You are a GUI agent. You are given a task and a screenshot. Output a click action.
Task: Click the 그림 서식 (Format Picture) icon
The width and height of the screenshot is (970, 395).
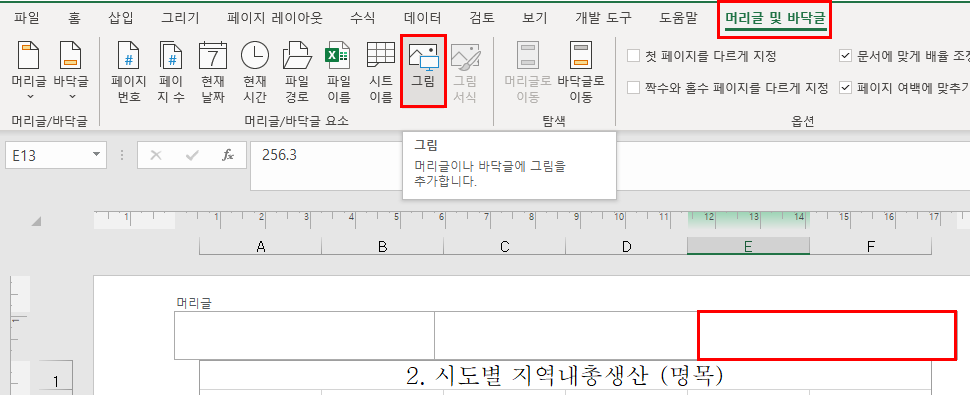(x=465, y=71)
